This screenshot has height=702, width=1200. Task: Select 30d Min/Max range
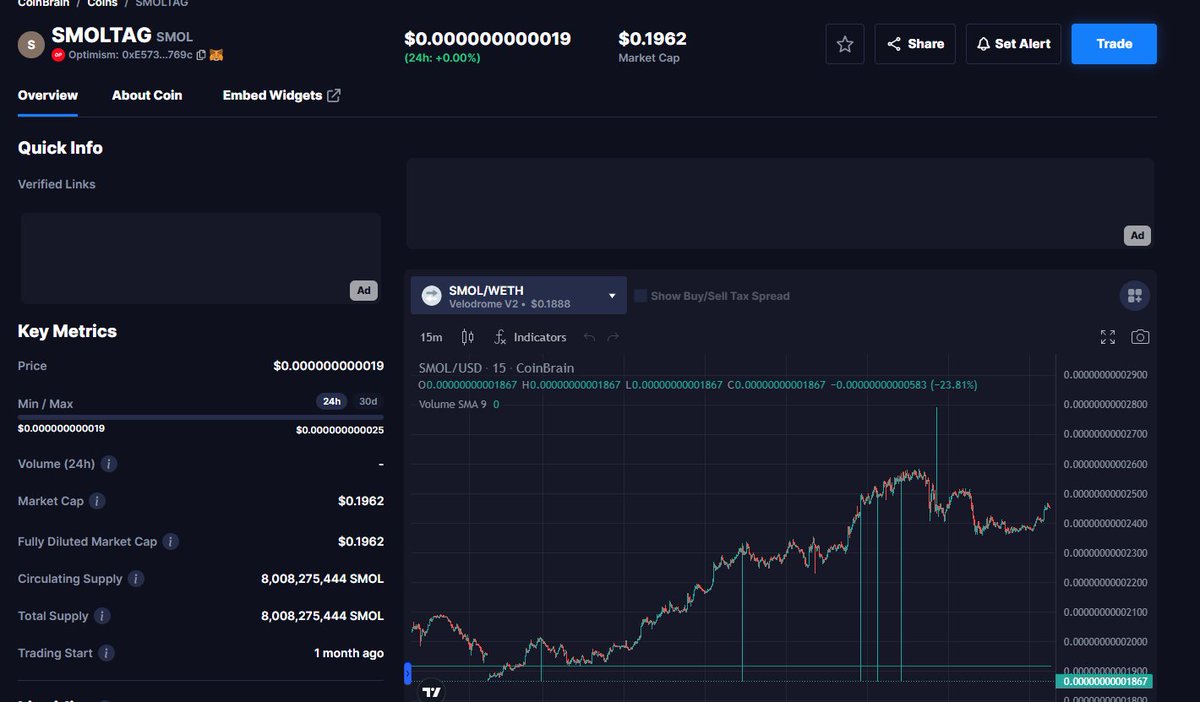(x=368, y=401)
